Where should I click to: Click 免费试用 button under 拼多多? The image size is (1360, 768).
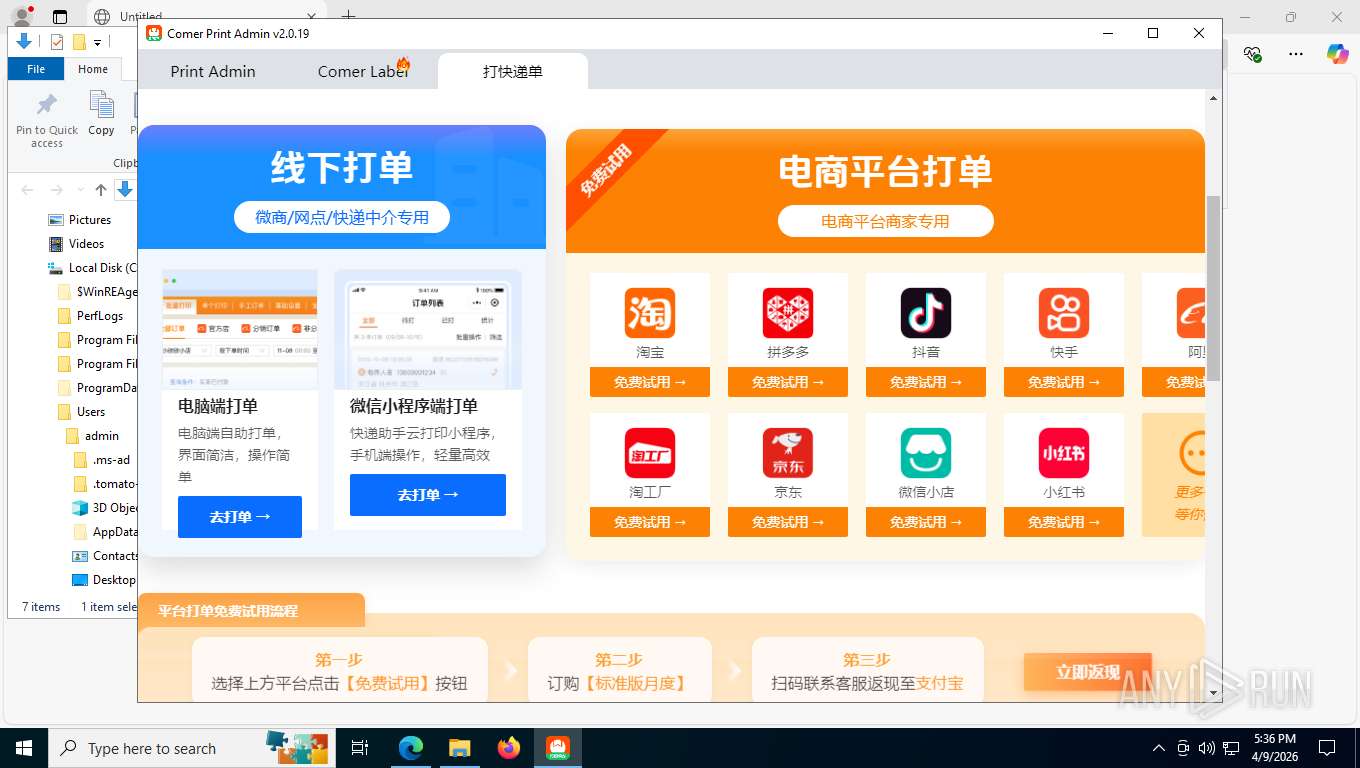tap(788, 382)
